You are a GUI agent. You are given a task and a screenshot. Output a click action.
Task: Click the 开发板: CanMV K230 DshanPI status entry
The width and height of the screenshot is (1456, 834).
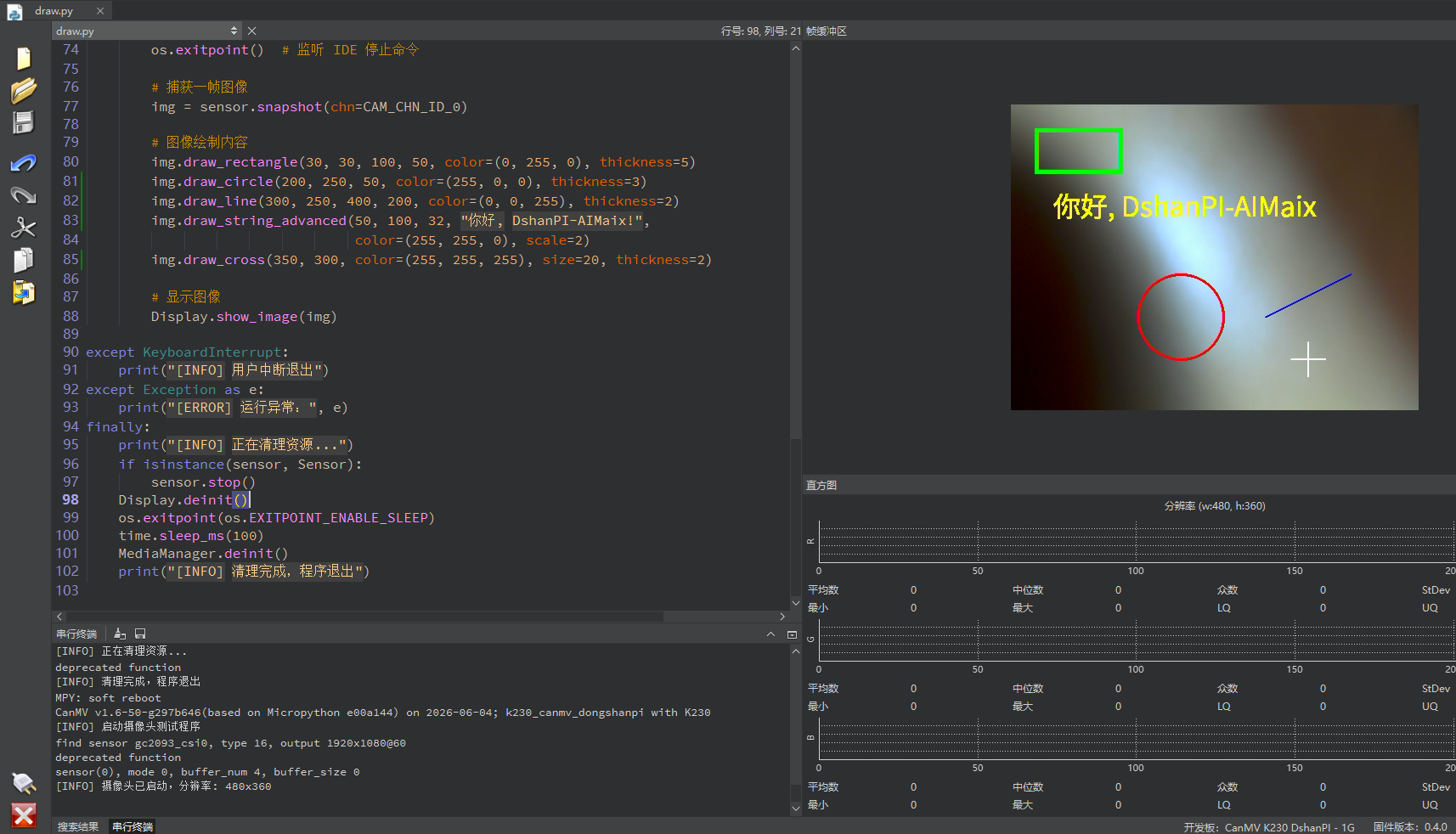(1269, 827)
